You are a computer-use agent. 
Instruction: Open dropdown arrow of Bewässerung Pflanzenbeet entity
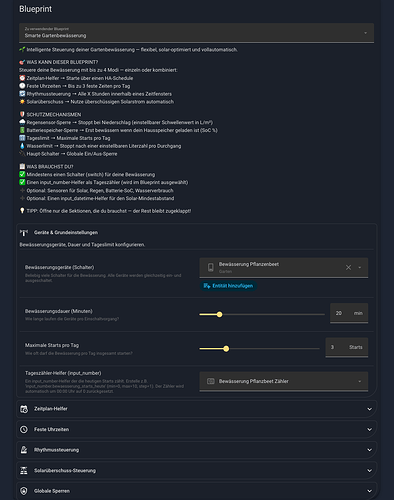(360, 267)
